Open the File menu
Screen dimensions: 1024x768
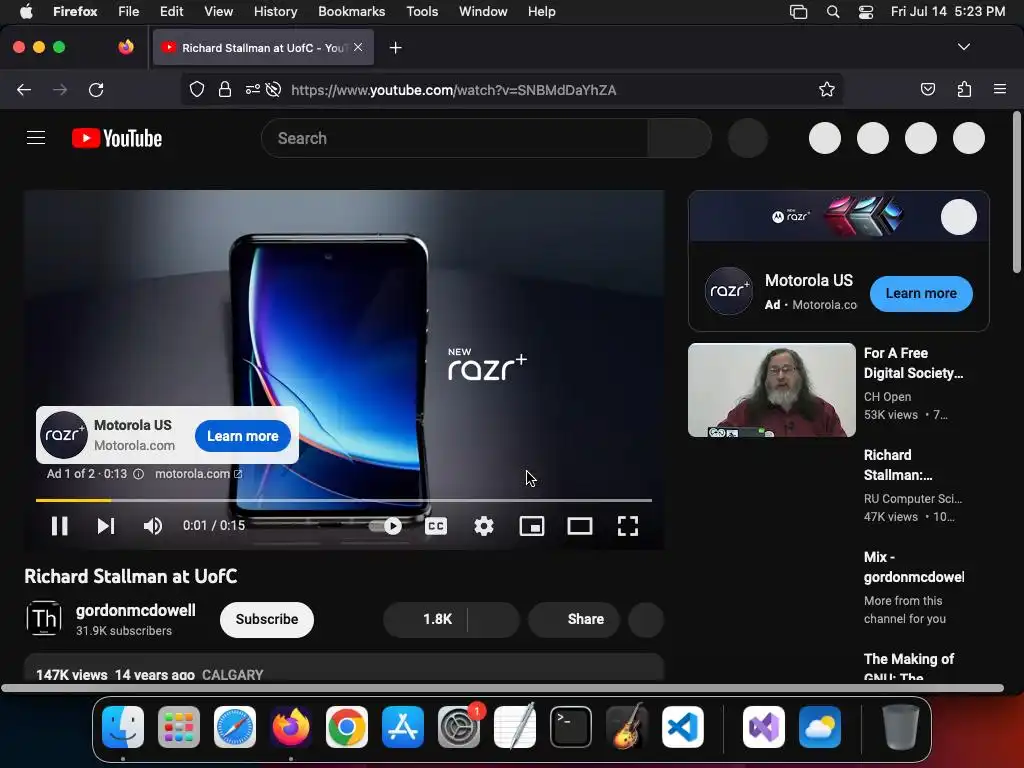(x=129, y=12)
